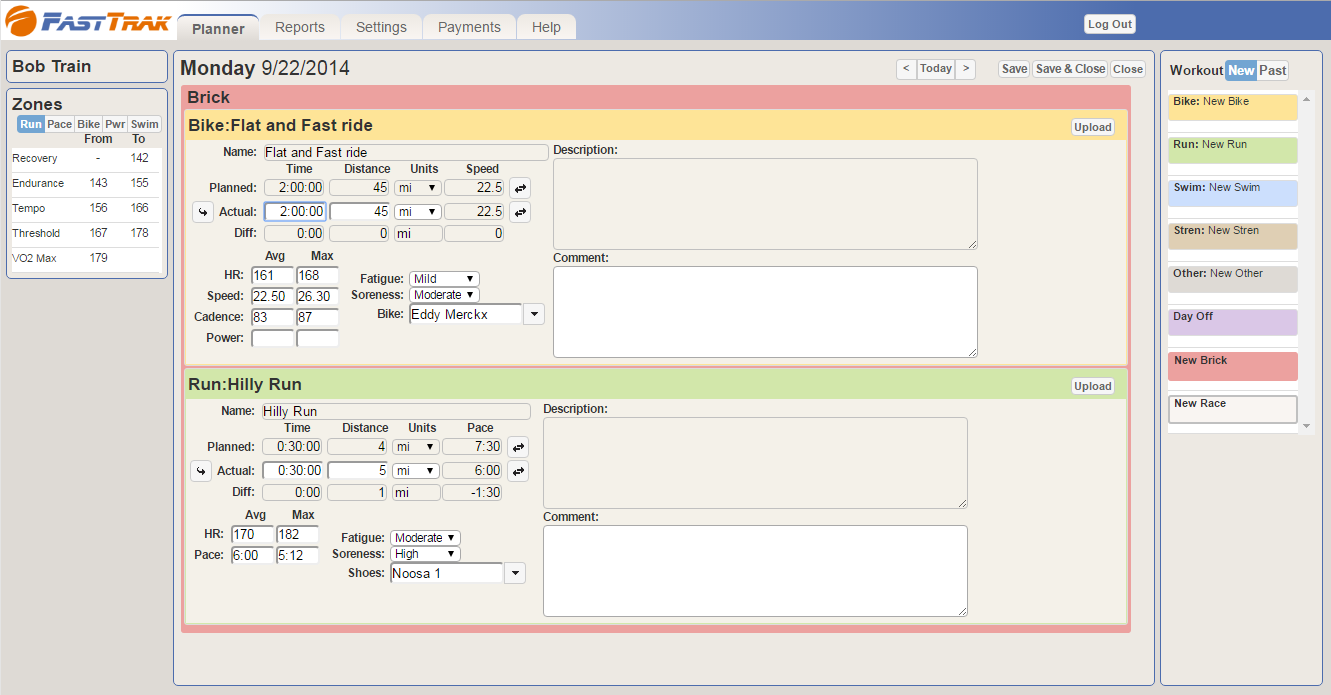Screen dimensions: 1331x695
Task: Click the swap icon beside Run Actual pace
Action: point(518,471)
